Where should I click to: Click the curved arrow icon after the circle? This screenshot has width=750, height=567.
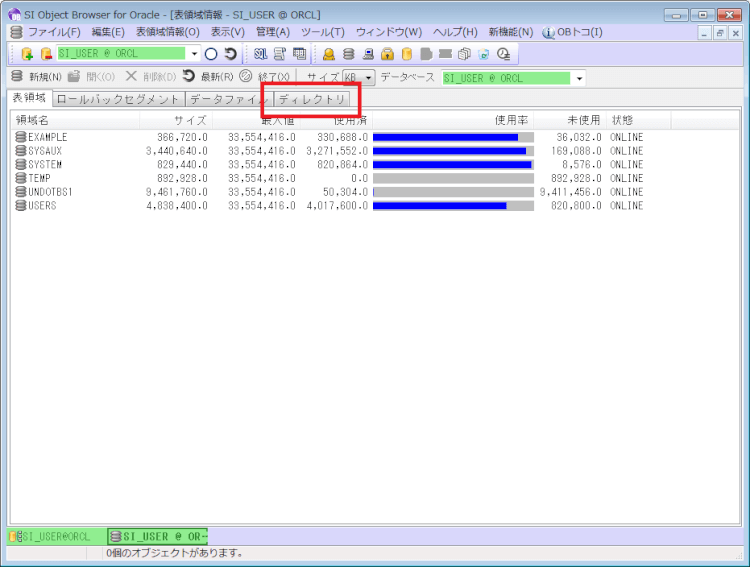[230, 54]
